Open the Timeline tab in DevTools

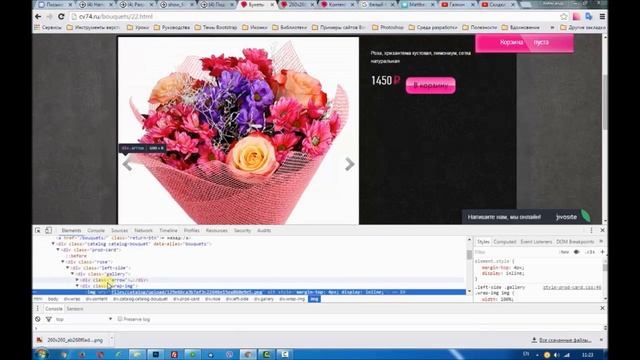click(168, 231)
